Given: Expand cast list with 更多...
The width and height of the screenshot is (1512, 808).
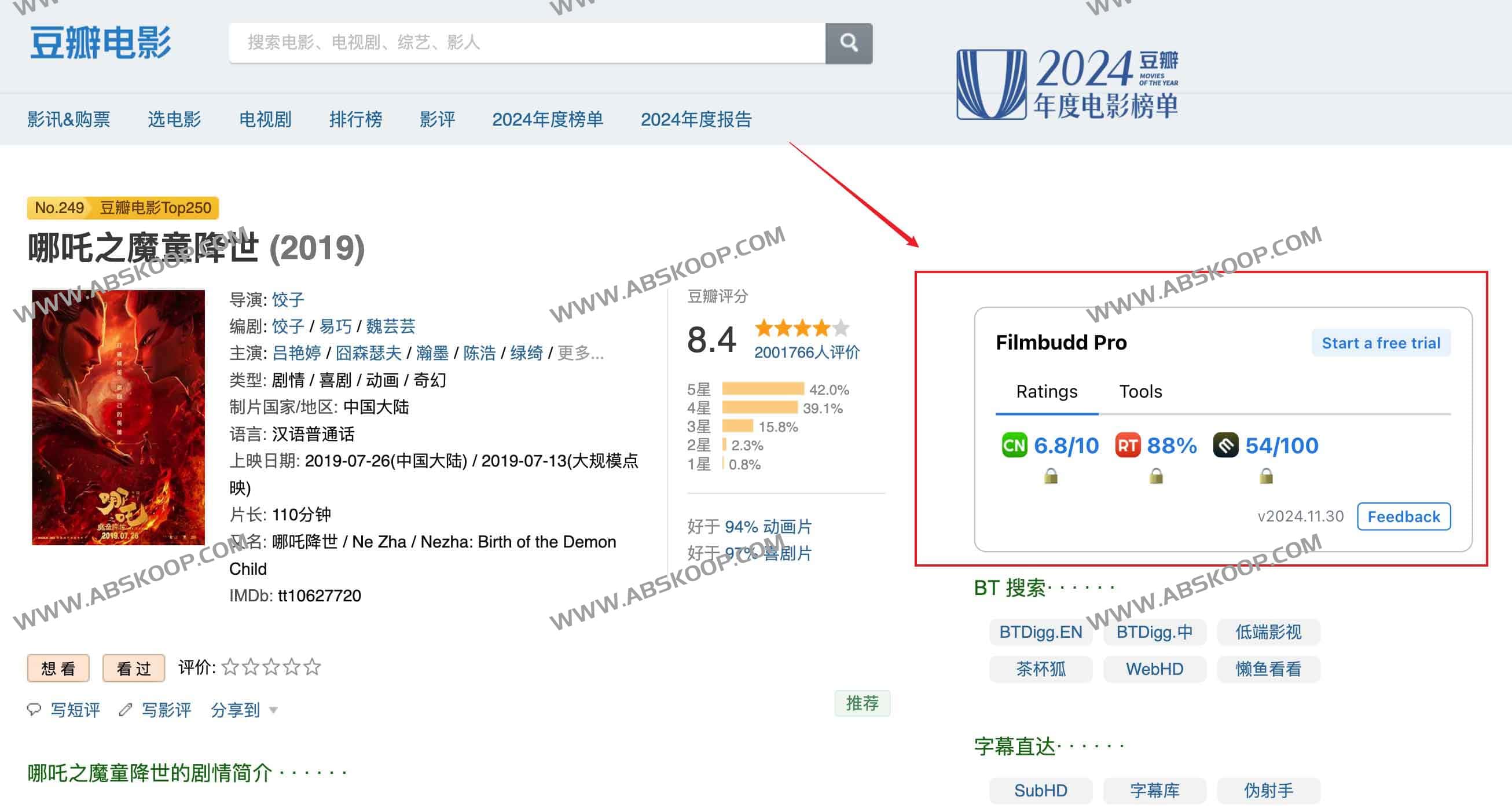Looking at the screenshot, I should [579, 353].
